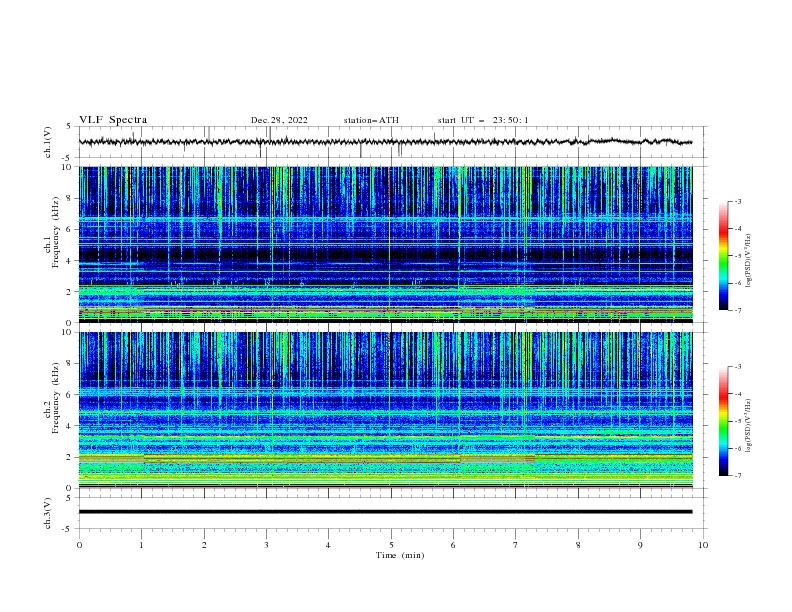Click the "5" tick on ch.3(V) axis
This screenshot has width=792, height=612.
tap(69, 498)
